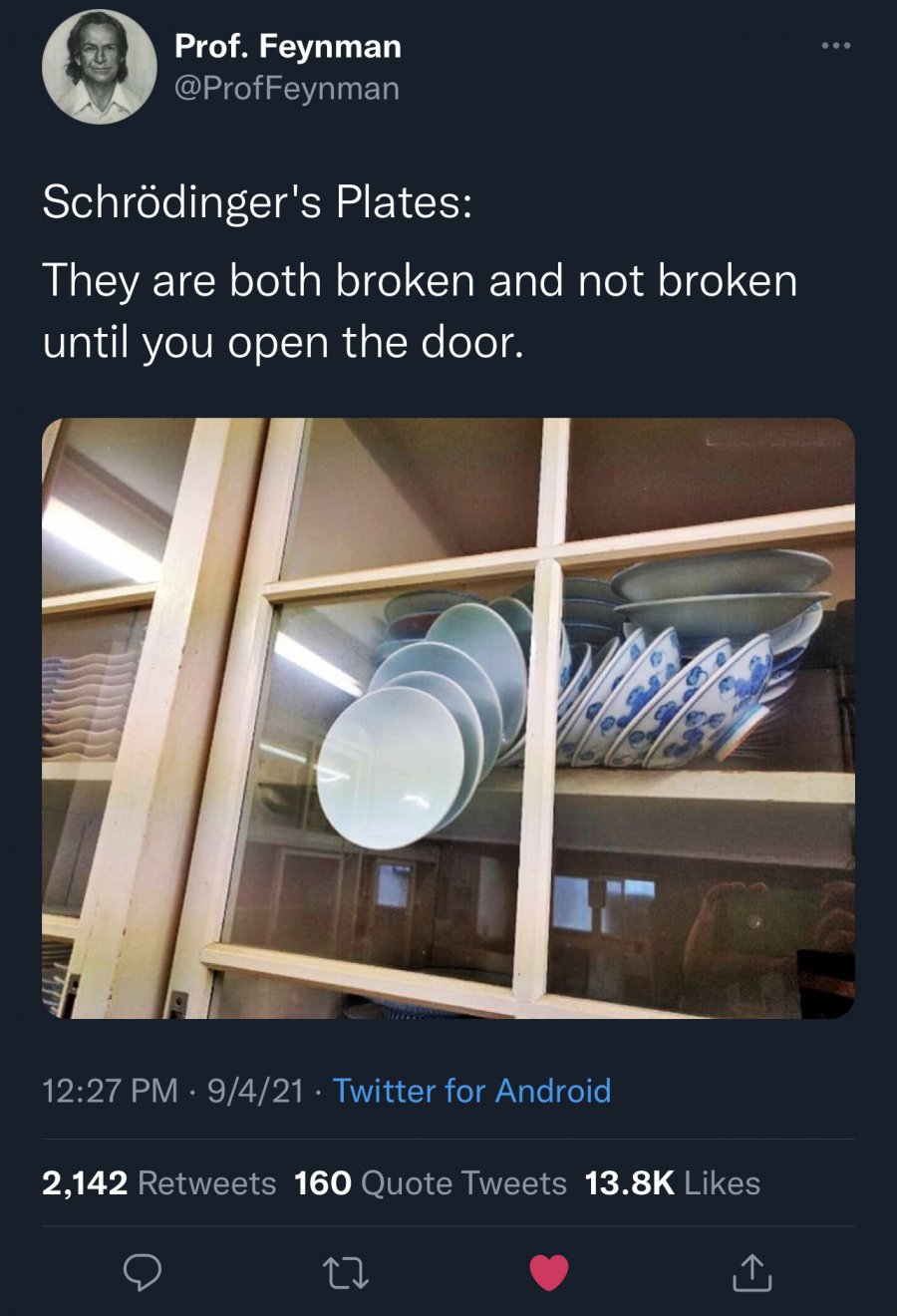The height and width of the screenshot is (1316, 897).
Task: Open the Prof. Feynman display name
Action: [288, 46]
